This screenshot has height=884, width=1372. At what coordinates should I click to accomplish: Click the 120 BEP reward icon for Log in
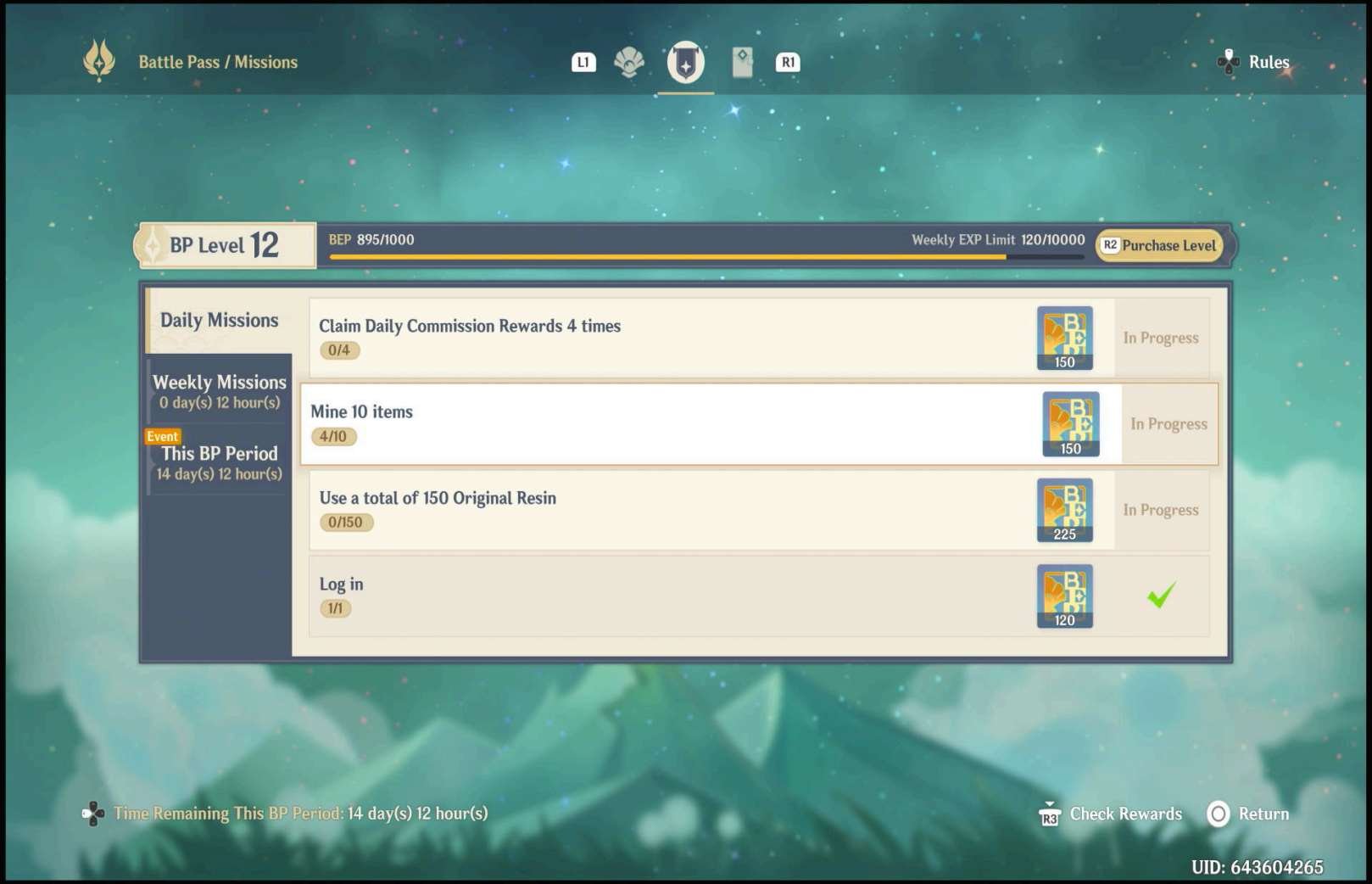(x=1064, y=596)
